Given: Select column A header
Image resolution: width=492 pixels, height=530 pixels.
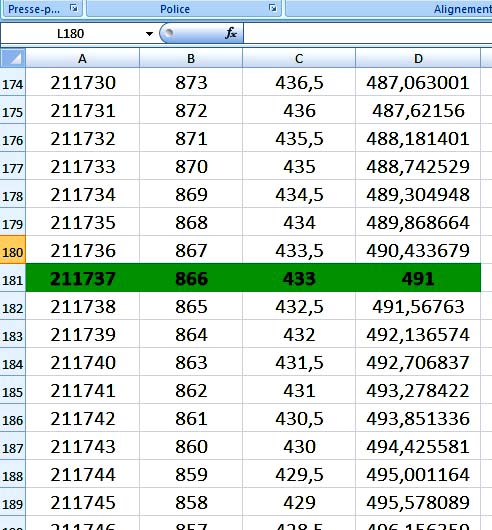Looking at the screenshot, I should click(82, 58).
